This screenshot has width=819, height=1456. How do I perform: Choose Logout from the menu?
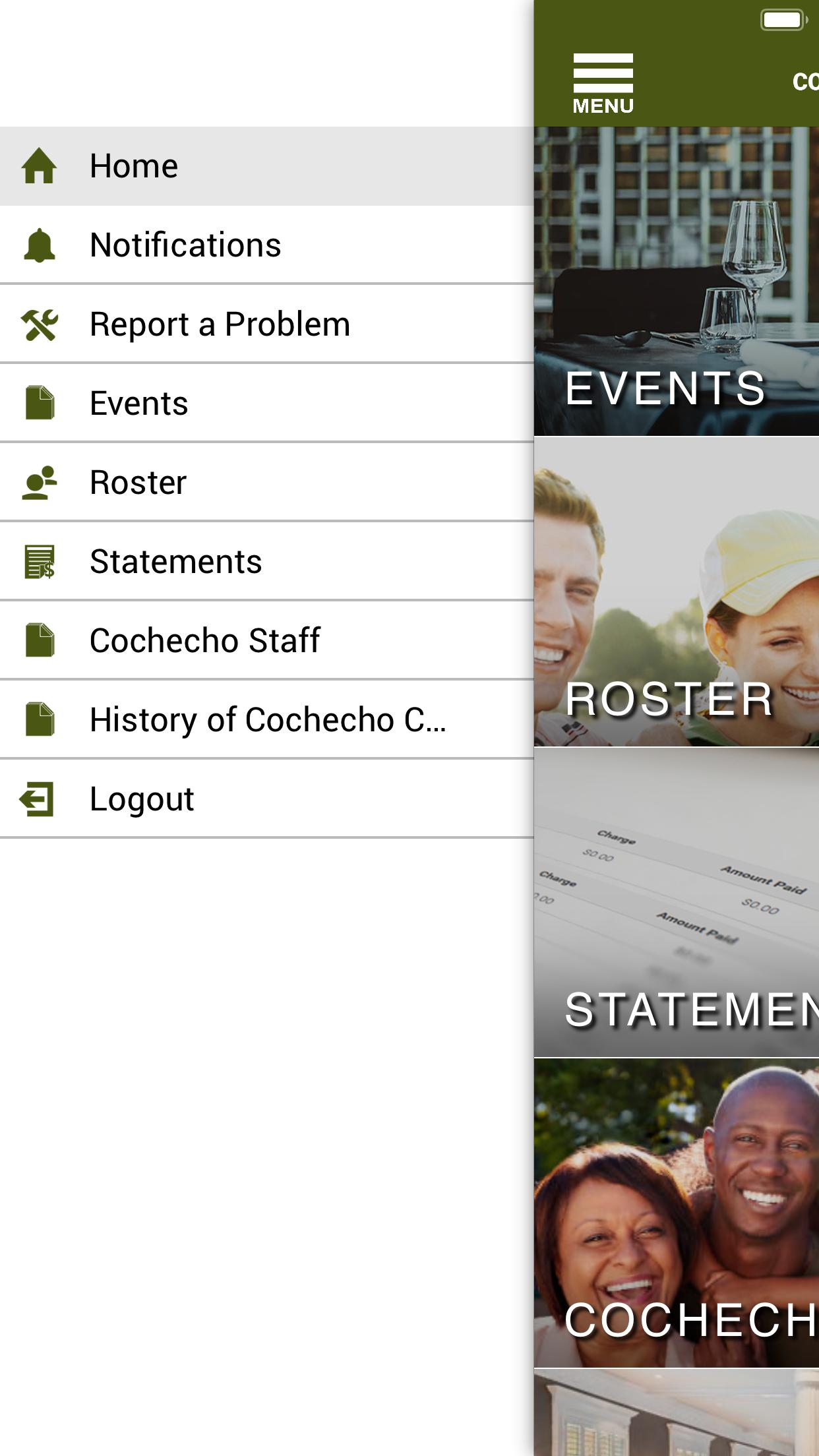point(266,799)
